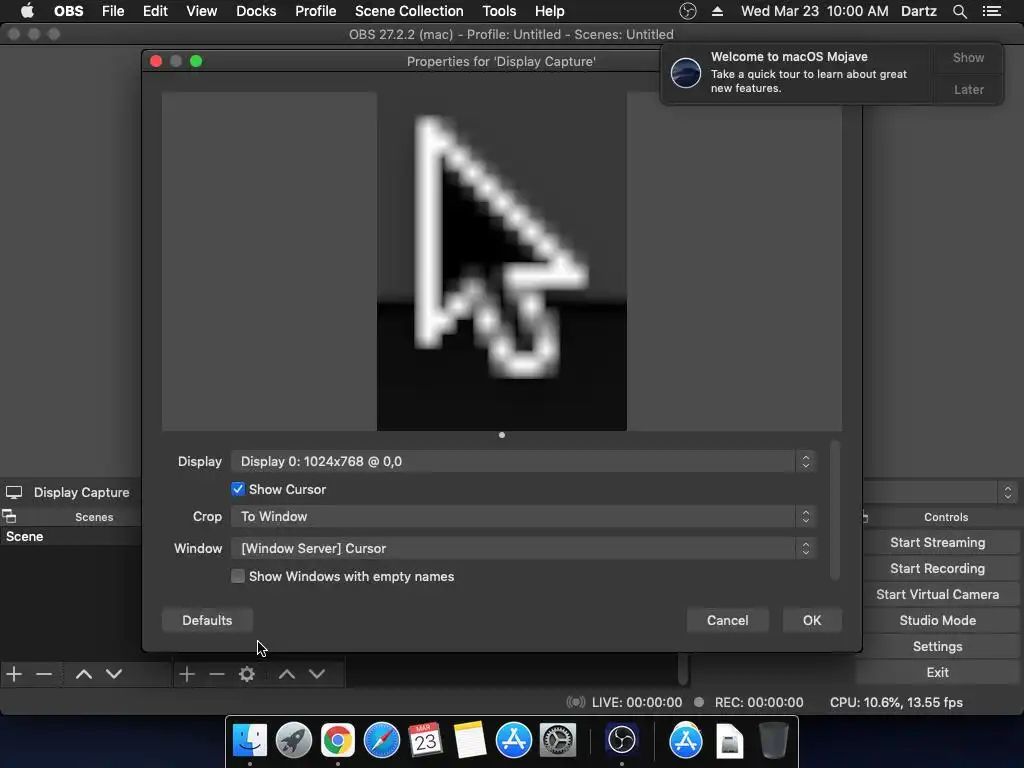This screenshot has height=768, width=1024.
Task: Remove source with minus icon
Action: [x=217, y=673]
